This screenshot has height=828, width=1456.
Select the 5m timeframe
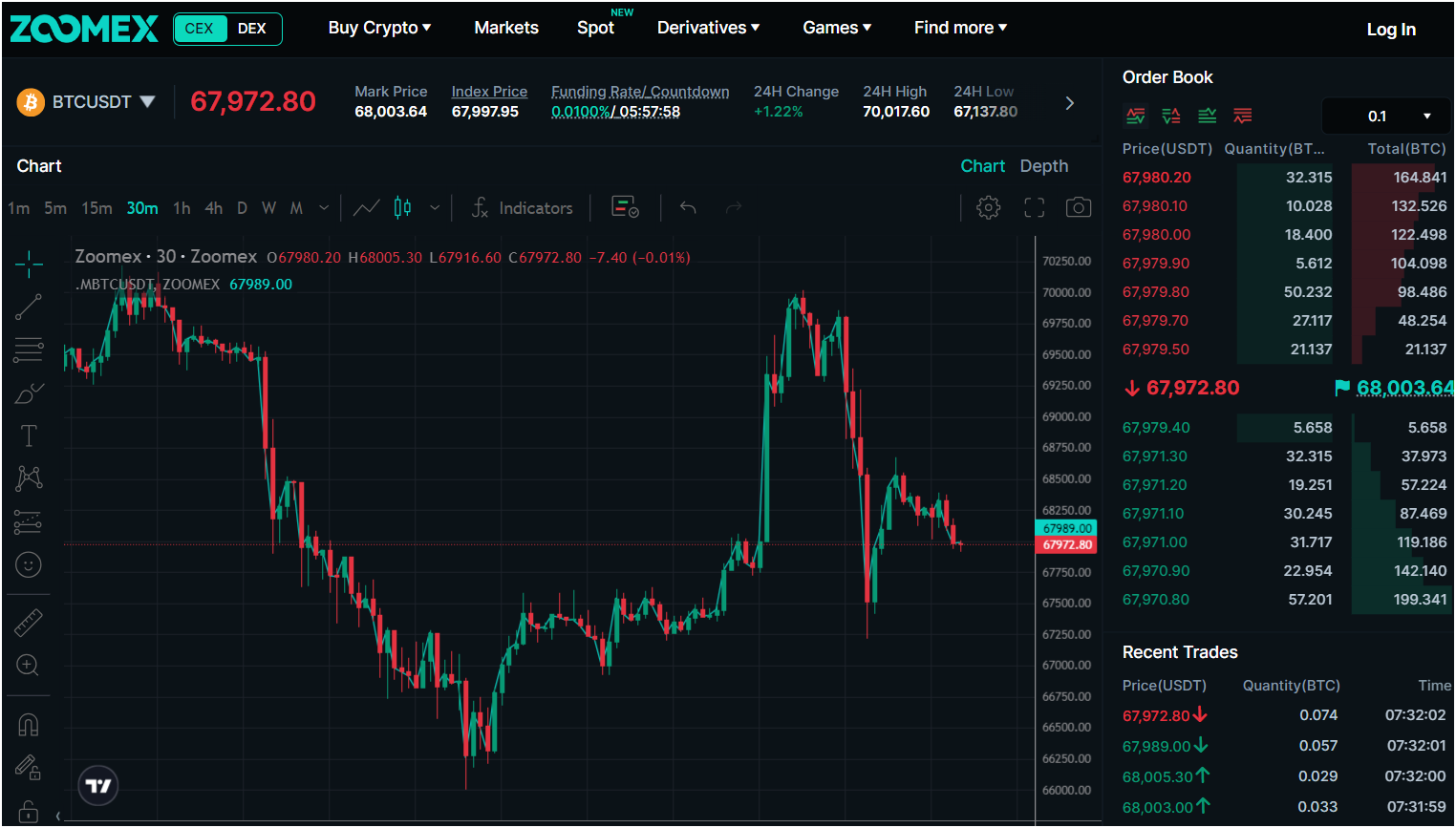[x=55, y=208]
